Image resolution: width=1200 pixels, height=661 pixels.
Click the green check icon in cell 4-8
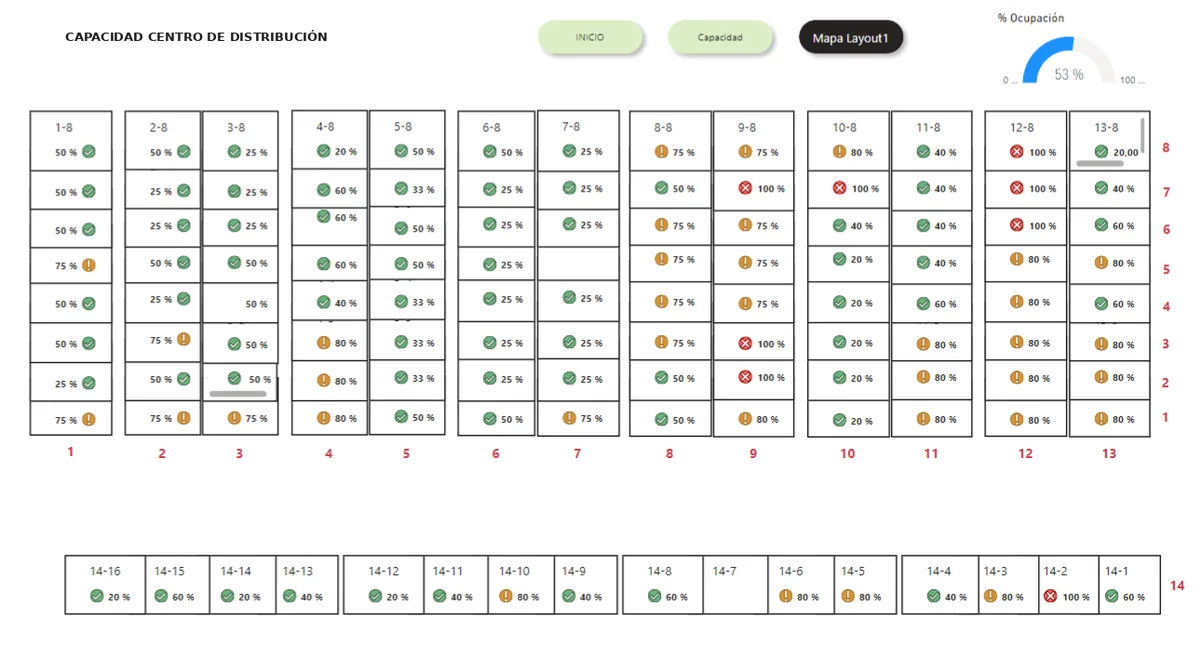(x=323, y=151)
